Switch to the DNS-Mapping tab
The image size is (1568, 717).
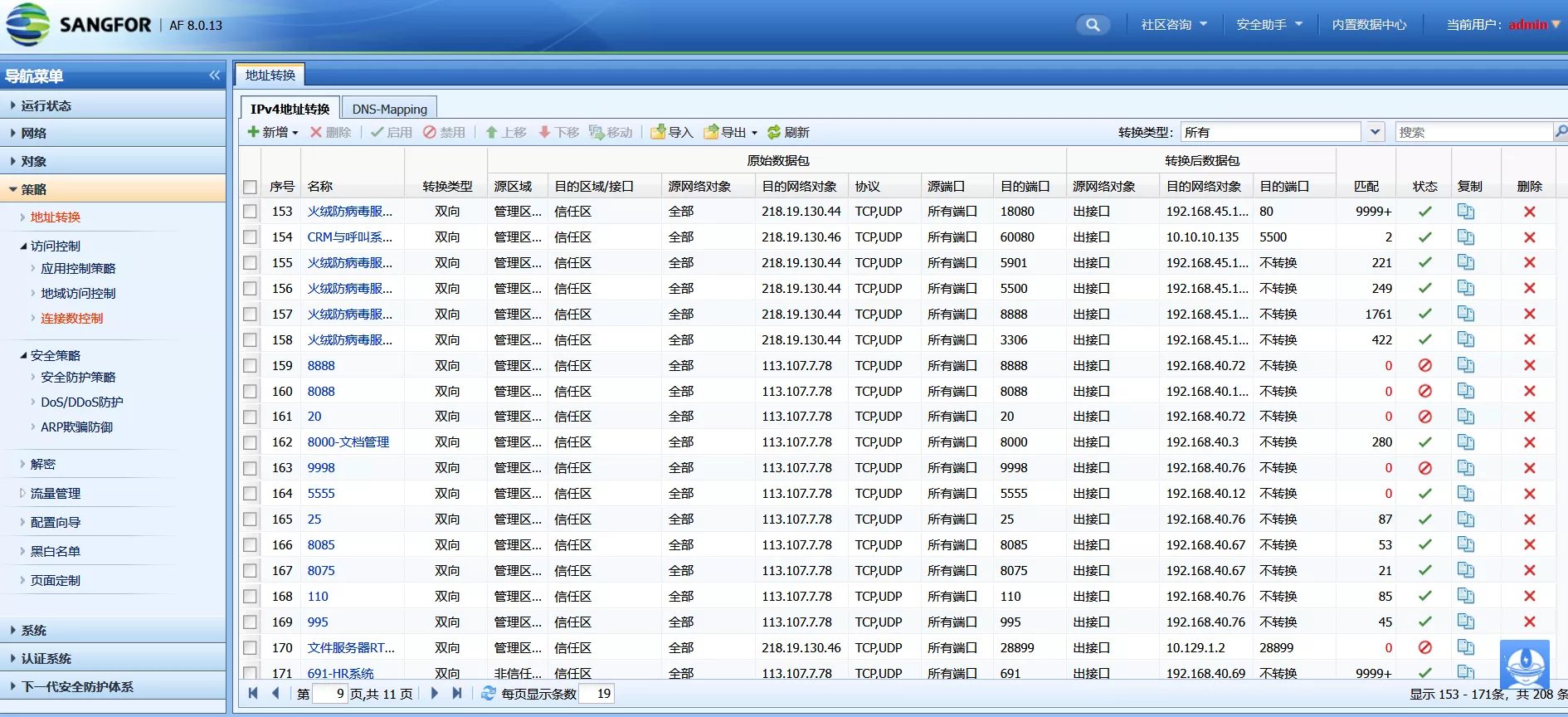(x=389, y=109)
